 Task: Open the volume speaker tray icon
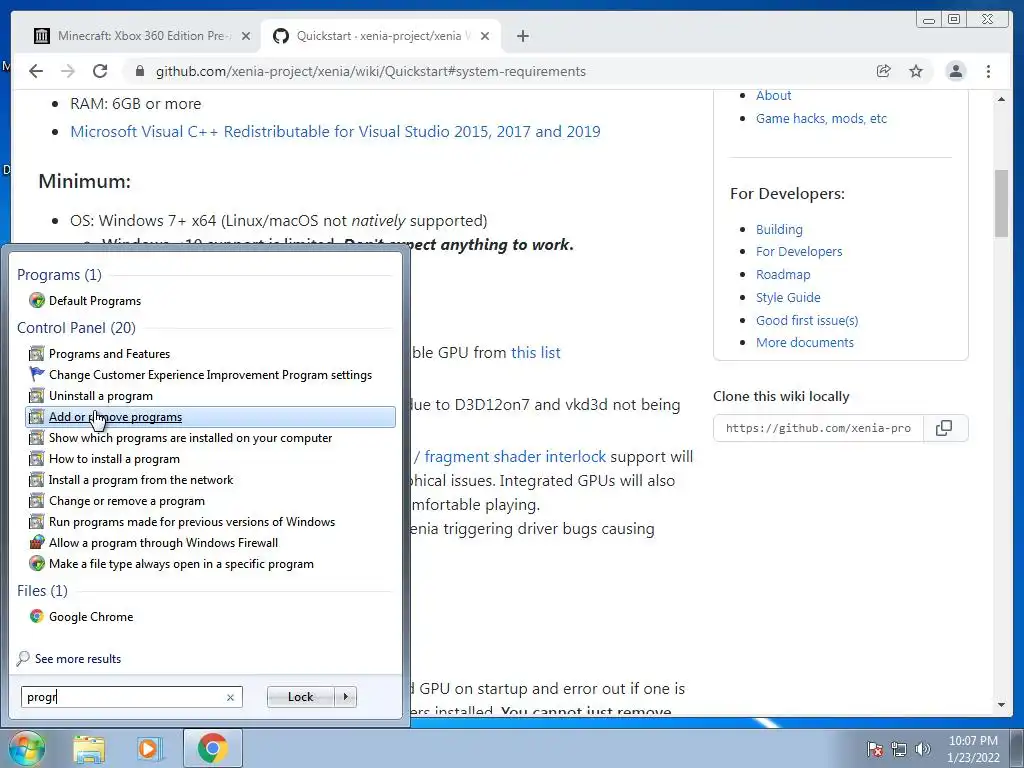[922, 749]
